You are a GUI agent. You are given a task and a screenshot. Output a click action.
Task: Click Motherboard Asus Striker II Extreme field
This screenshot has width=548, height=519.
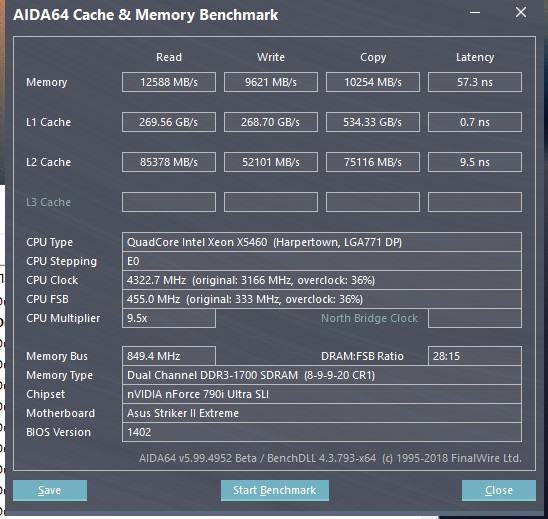coord(322,413)
